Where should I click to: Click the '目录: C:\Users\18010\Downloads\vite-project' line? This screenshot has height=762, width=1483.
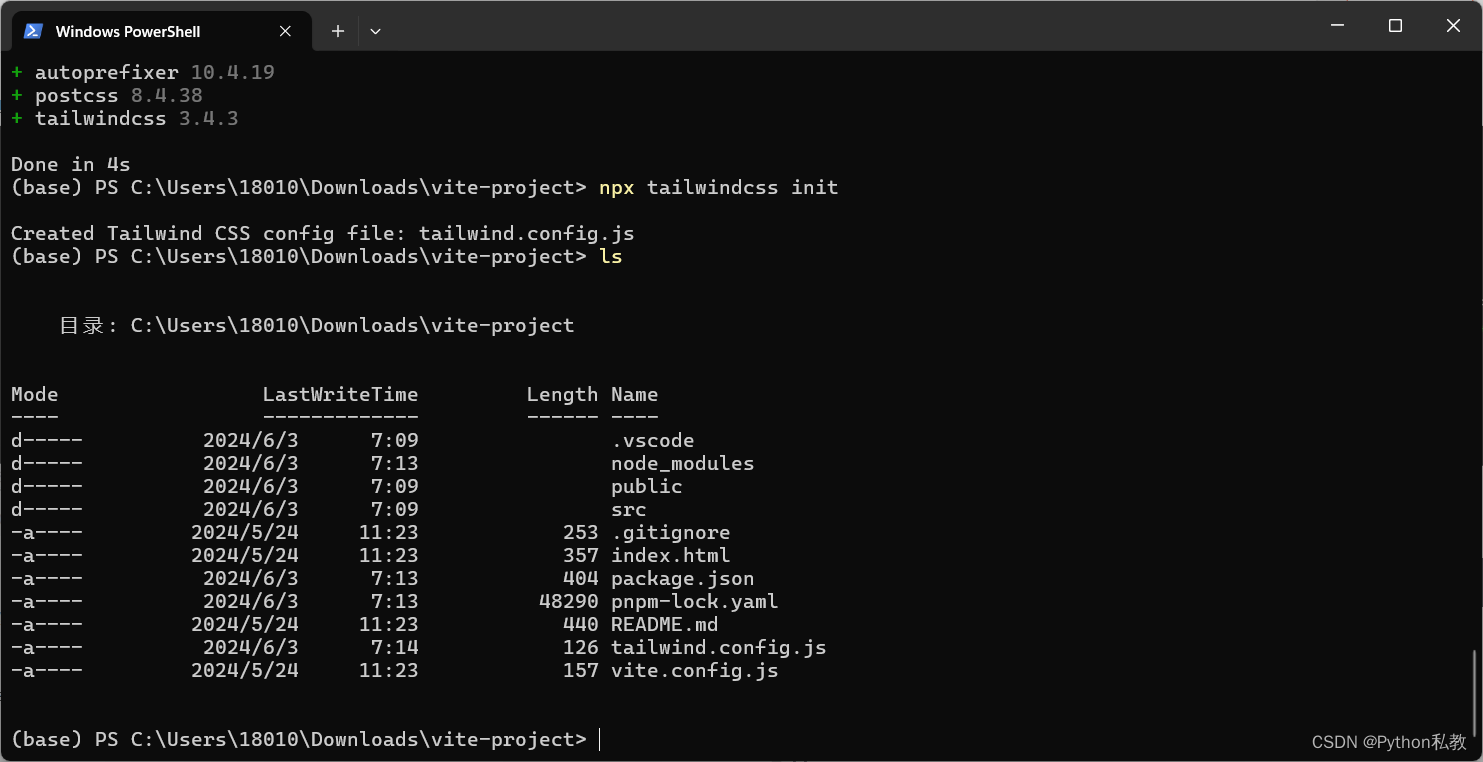pos(316,325)
